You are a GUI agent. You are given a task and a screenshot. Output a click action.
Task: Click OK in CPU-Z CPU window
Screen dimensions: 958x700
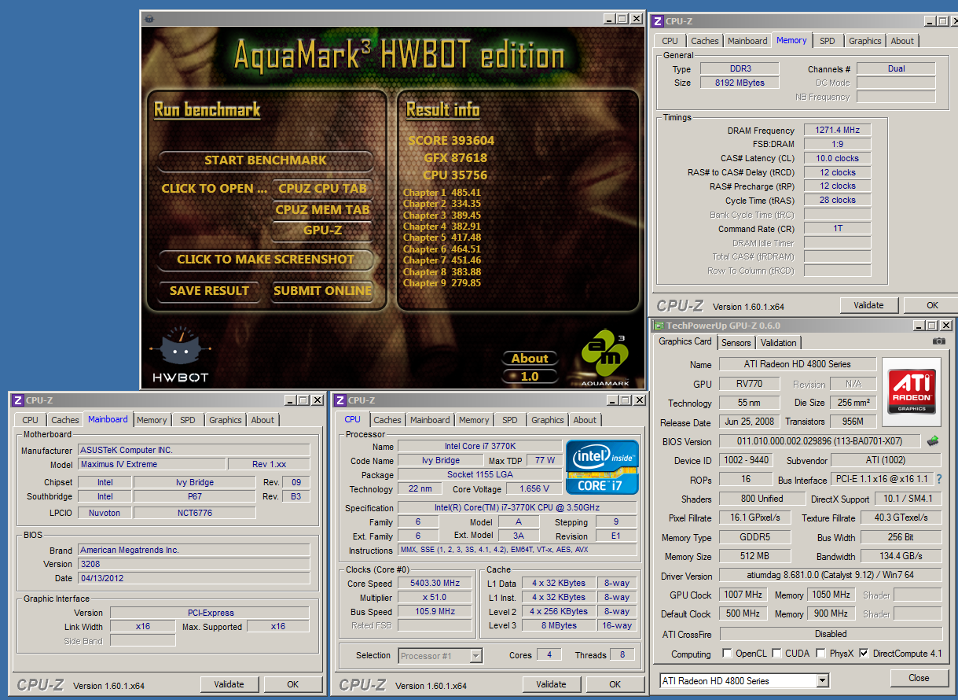(x=615, y=684)
